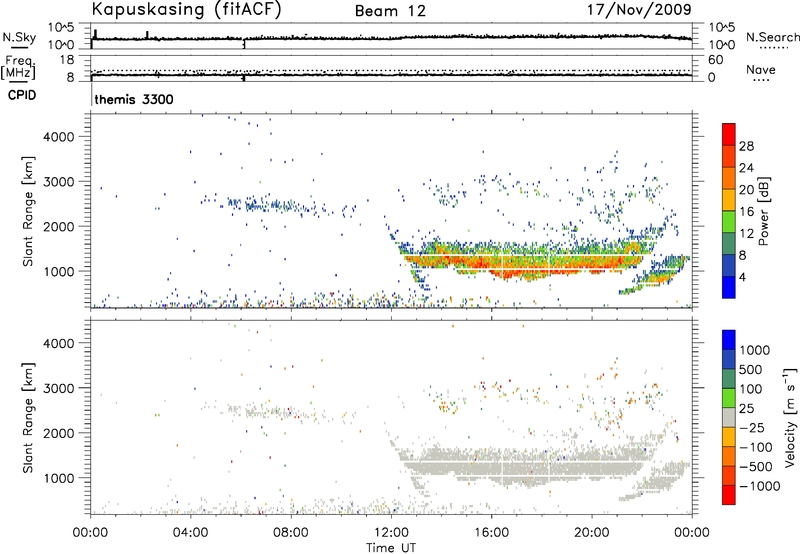Image resolution: width=800 pixels, height=554 pixels.
Task: Select the 12 dB colorbar label
Action: tap(746, 234)
